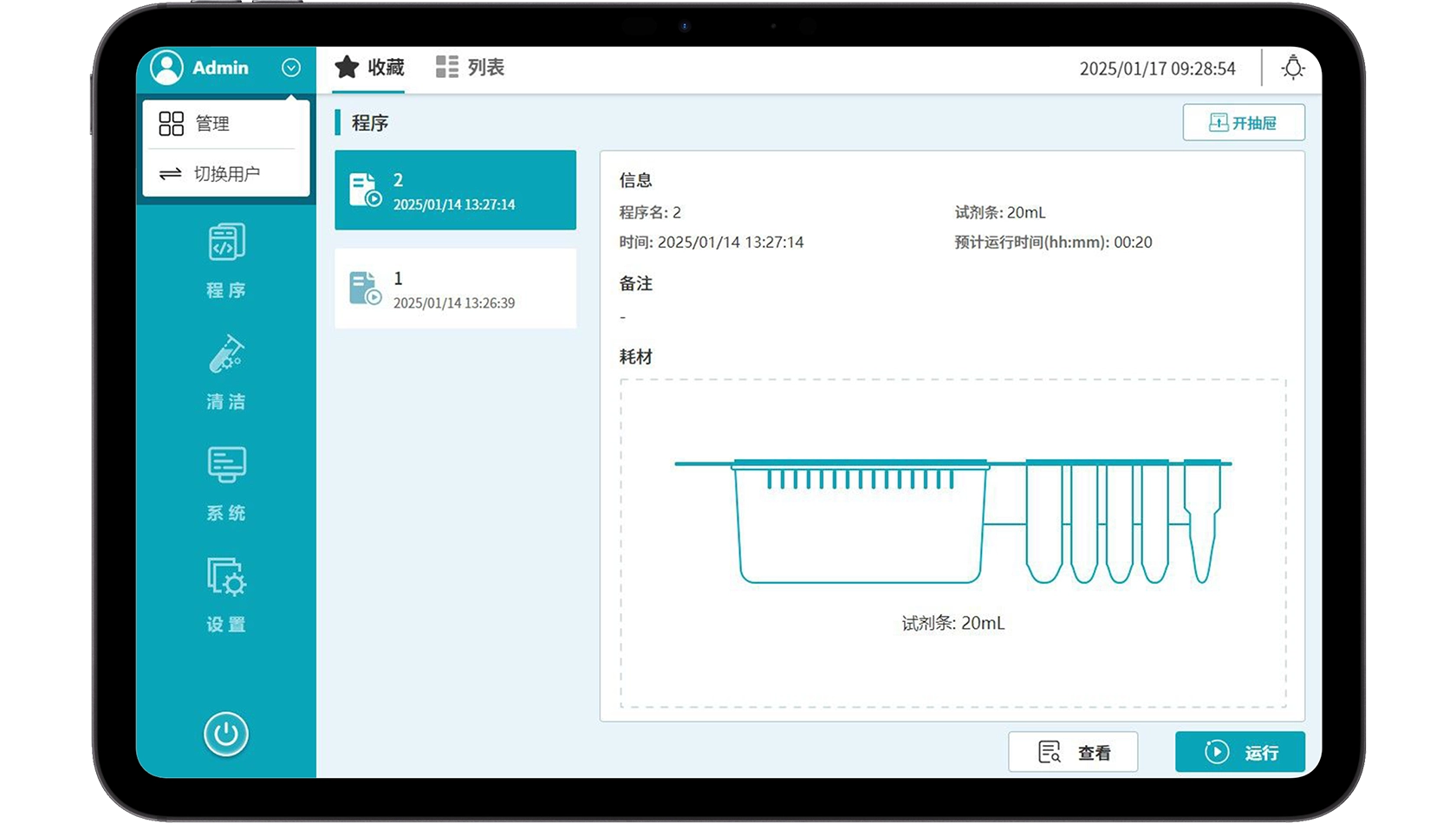Click the Admin user avatar icon

coord(166,68)
